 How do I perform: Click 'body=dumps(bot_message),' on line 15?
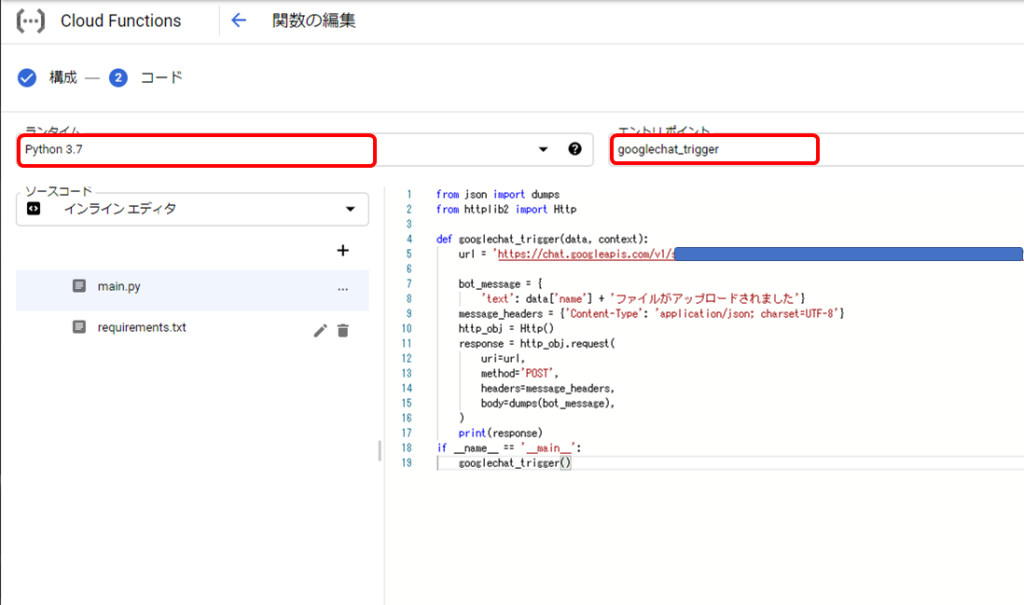[548, 404]
